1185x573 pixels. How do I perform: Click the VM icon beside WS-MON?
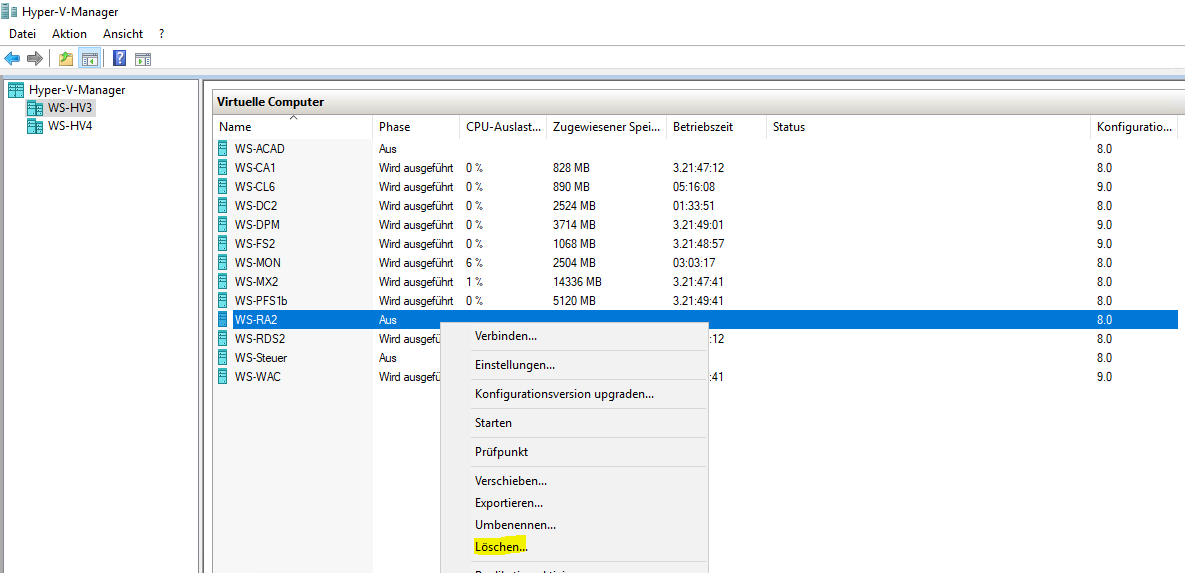click(x=223, y=262)
